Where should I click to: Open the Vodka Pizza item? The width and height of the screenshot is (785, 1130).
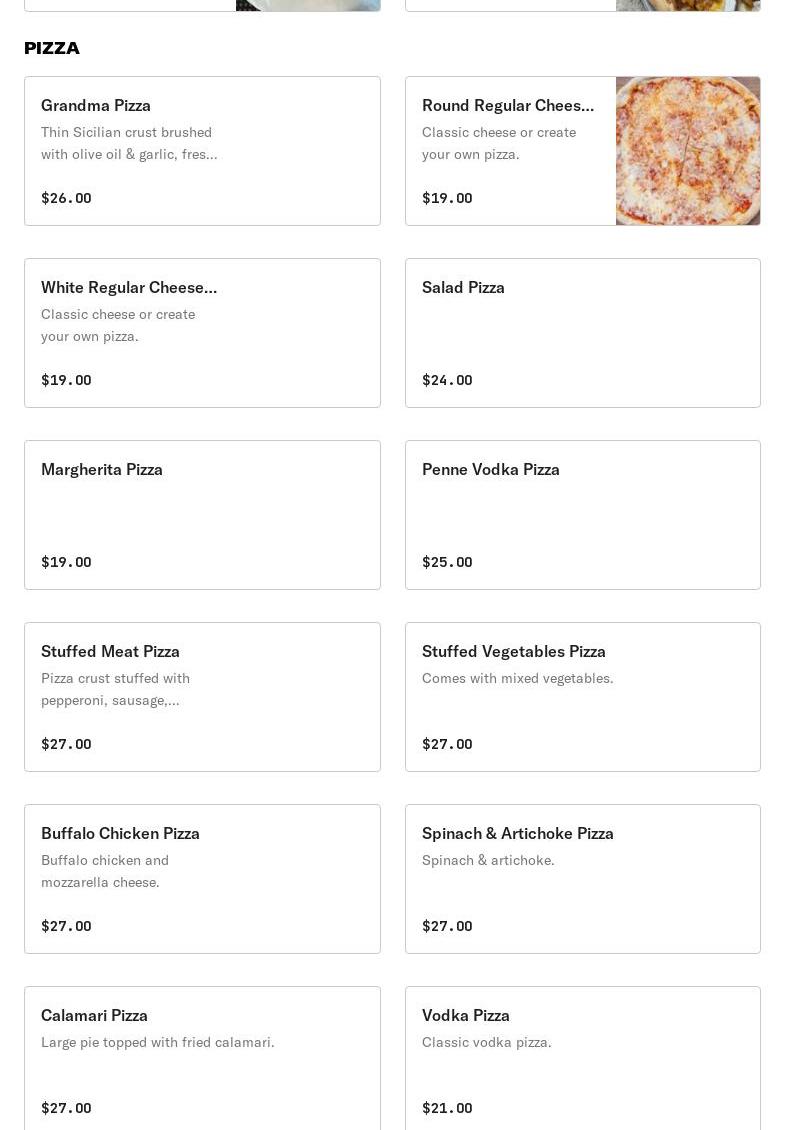tap(582, 1060)
